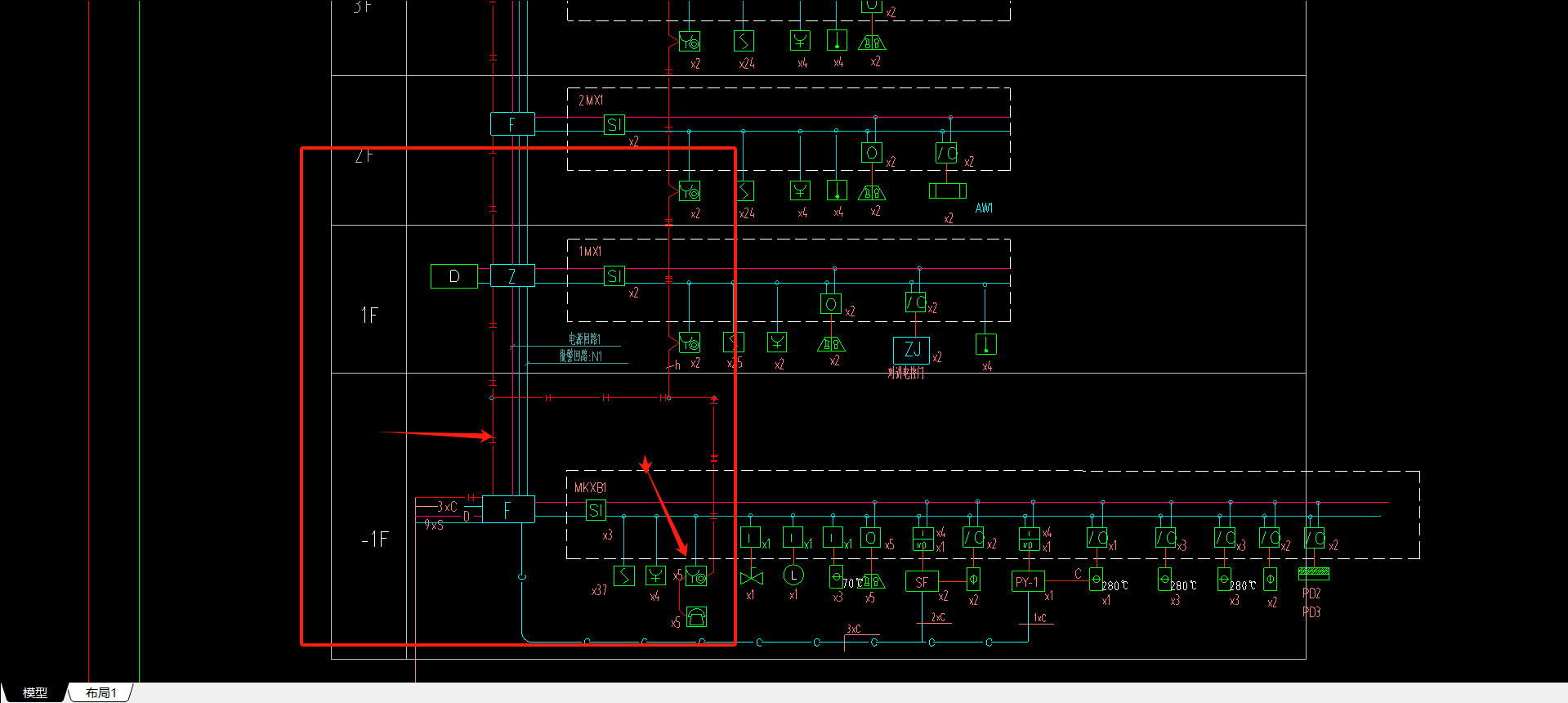
Task: Select the telephone symbol on -1F
Action: coord(696,616)
